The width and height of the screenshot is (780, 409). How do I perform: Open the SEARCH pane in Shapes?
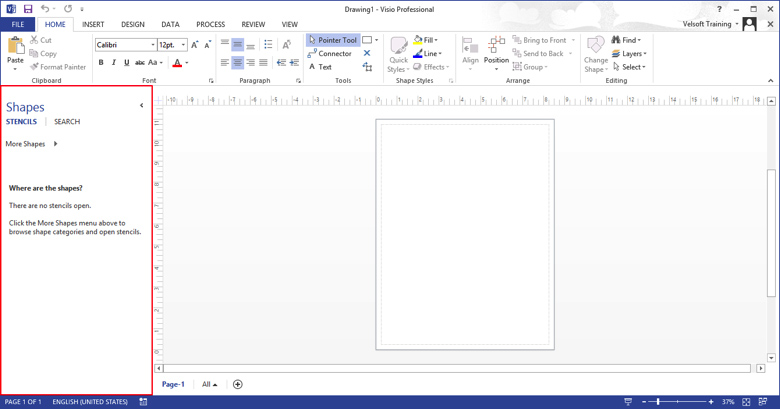pos(67,122)
